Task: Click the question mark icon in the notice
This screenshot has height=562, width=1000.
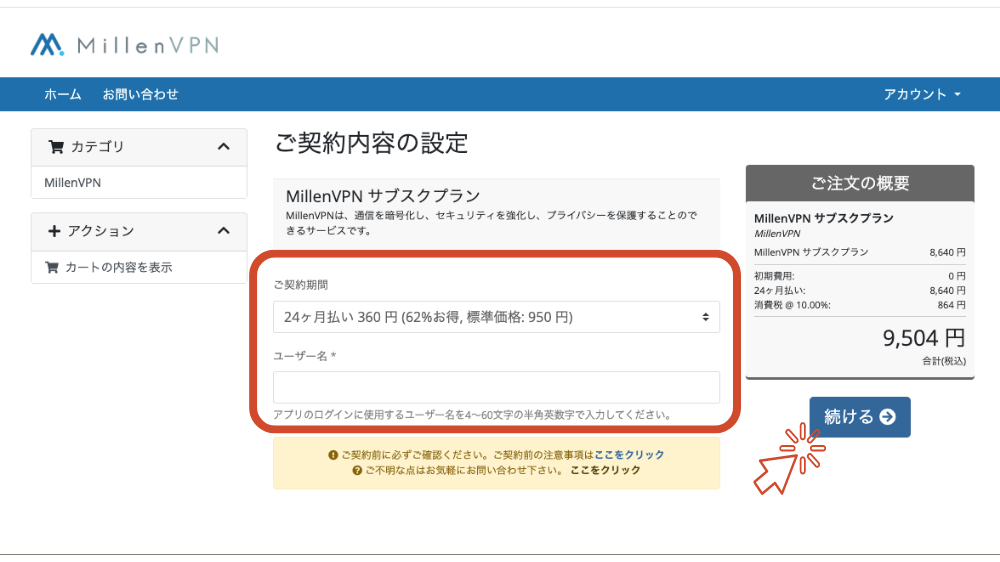Action: click(x=357, y=470)
